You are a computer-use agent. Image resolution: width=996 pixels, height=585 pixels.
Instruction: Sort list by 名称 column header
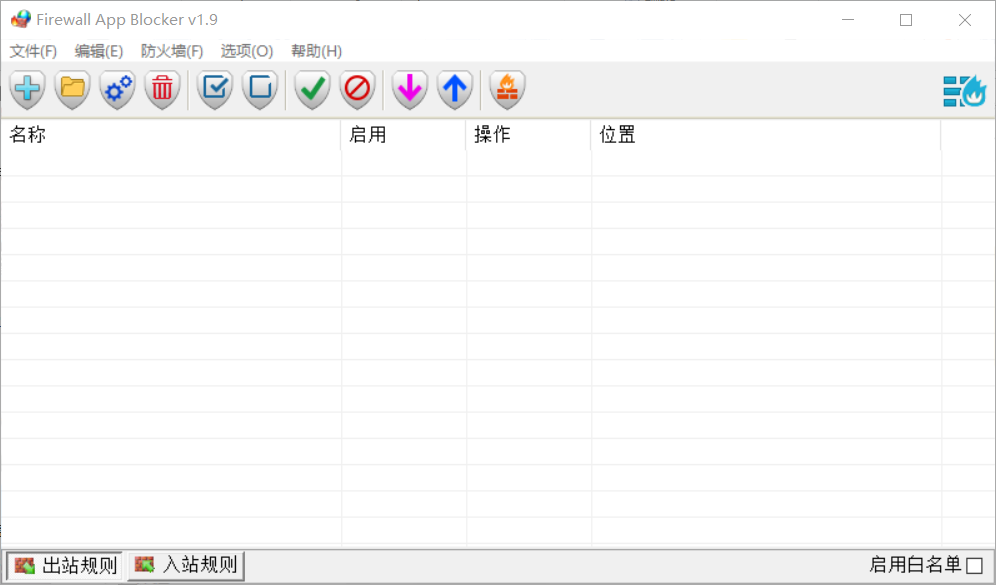[x=170, y=135]
